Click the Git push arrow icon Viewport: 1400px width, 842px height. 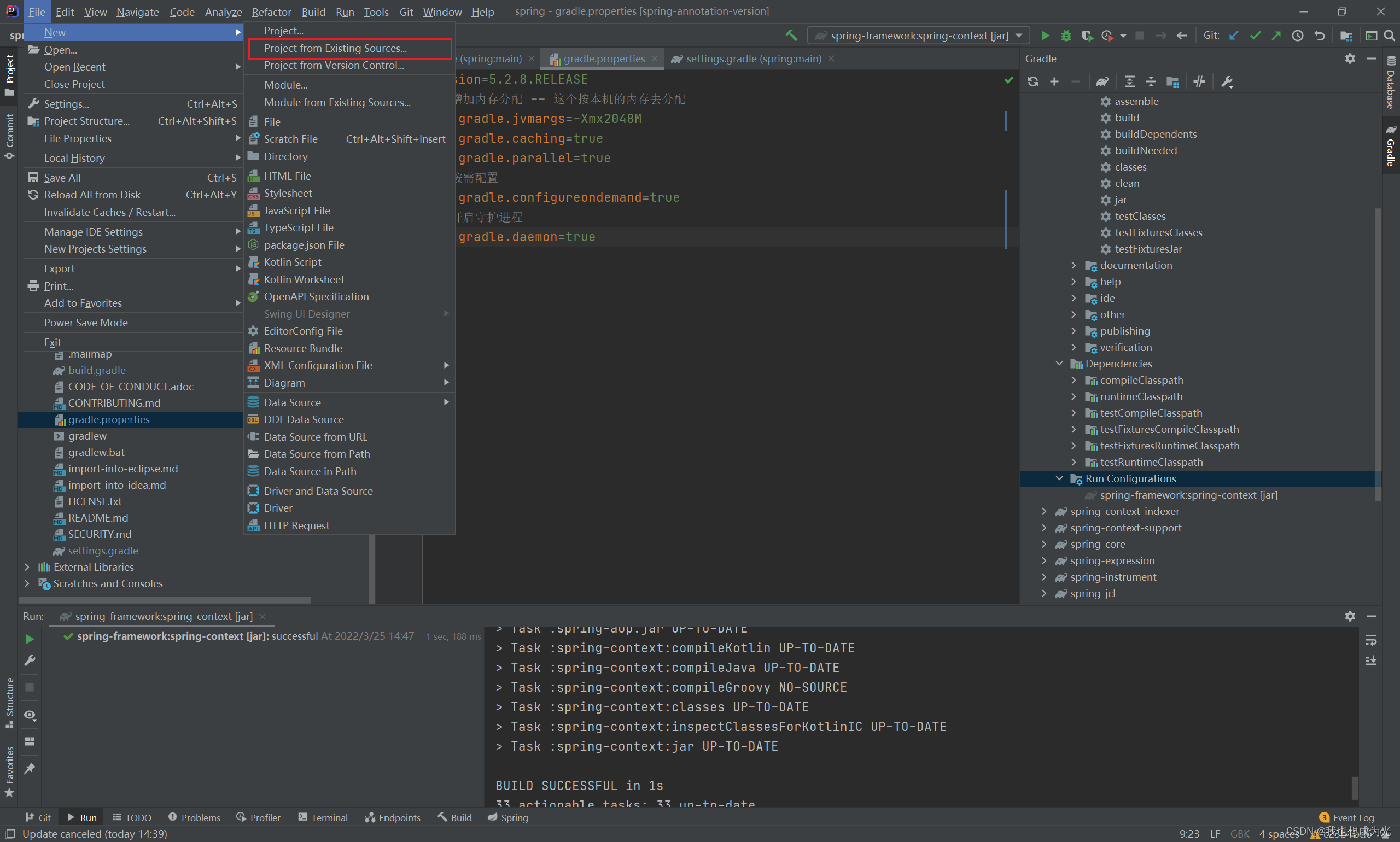pyautogui.click(x=1276, y=36)
